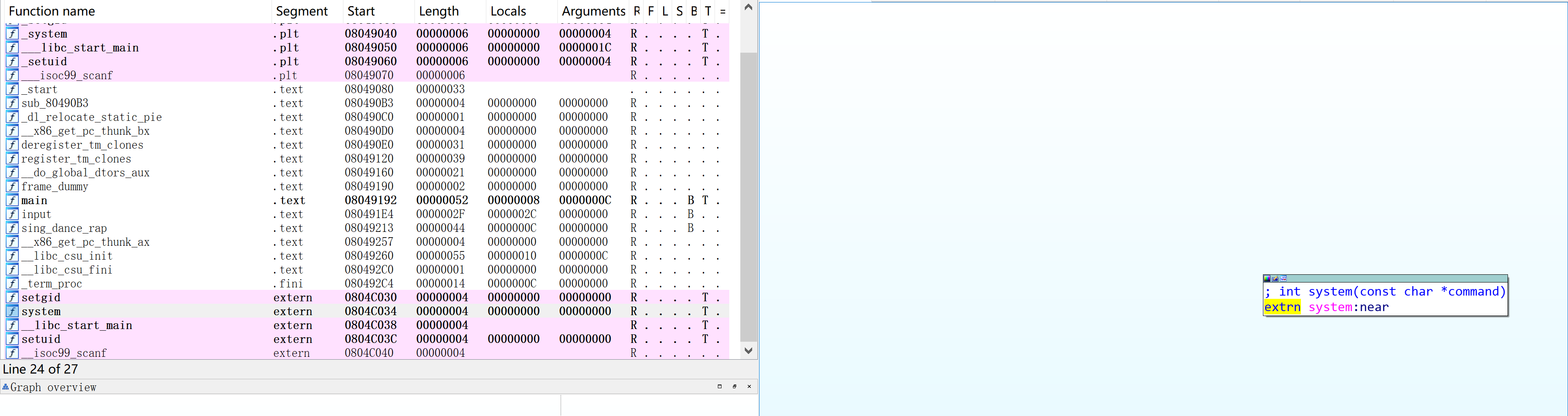This screenshot has width=1568, height=416.
Task: Click function icon beside .plt _system
Action: (12, 34)
